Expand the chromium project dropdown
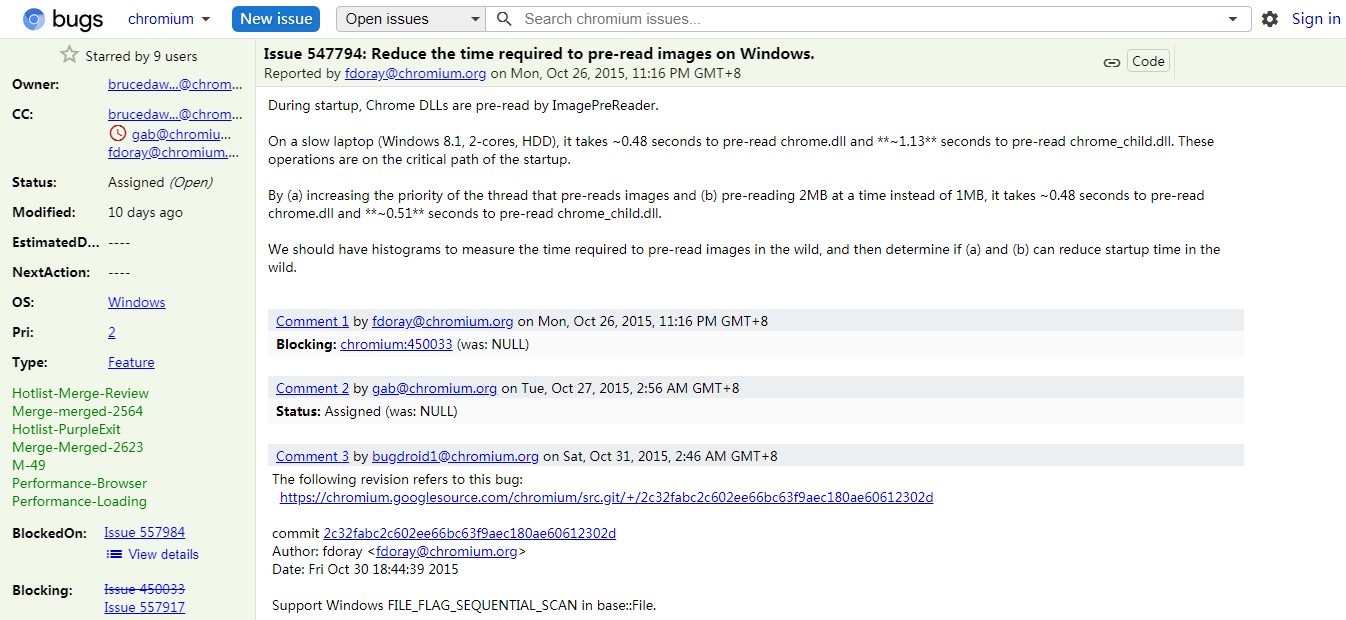This screenshot has width=1346, height=620. click(169, 19)
